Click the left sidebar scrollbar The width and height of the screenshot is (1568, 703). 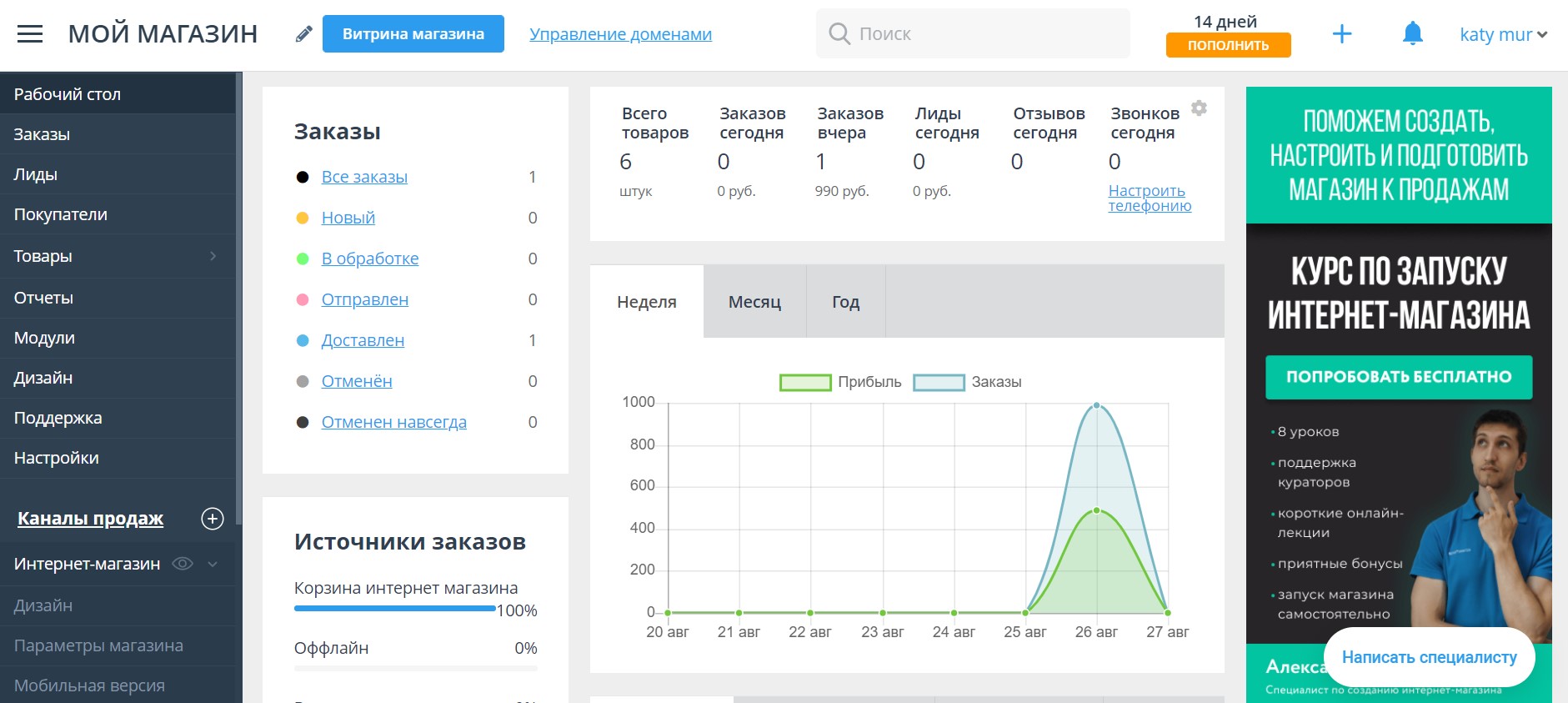pos(238,298)
